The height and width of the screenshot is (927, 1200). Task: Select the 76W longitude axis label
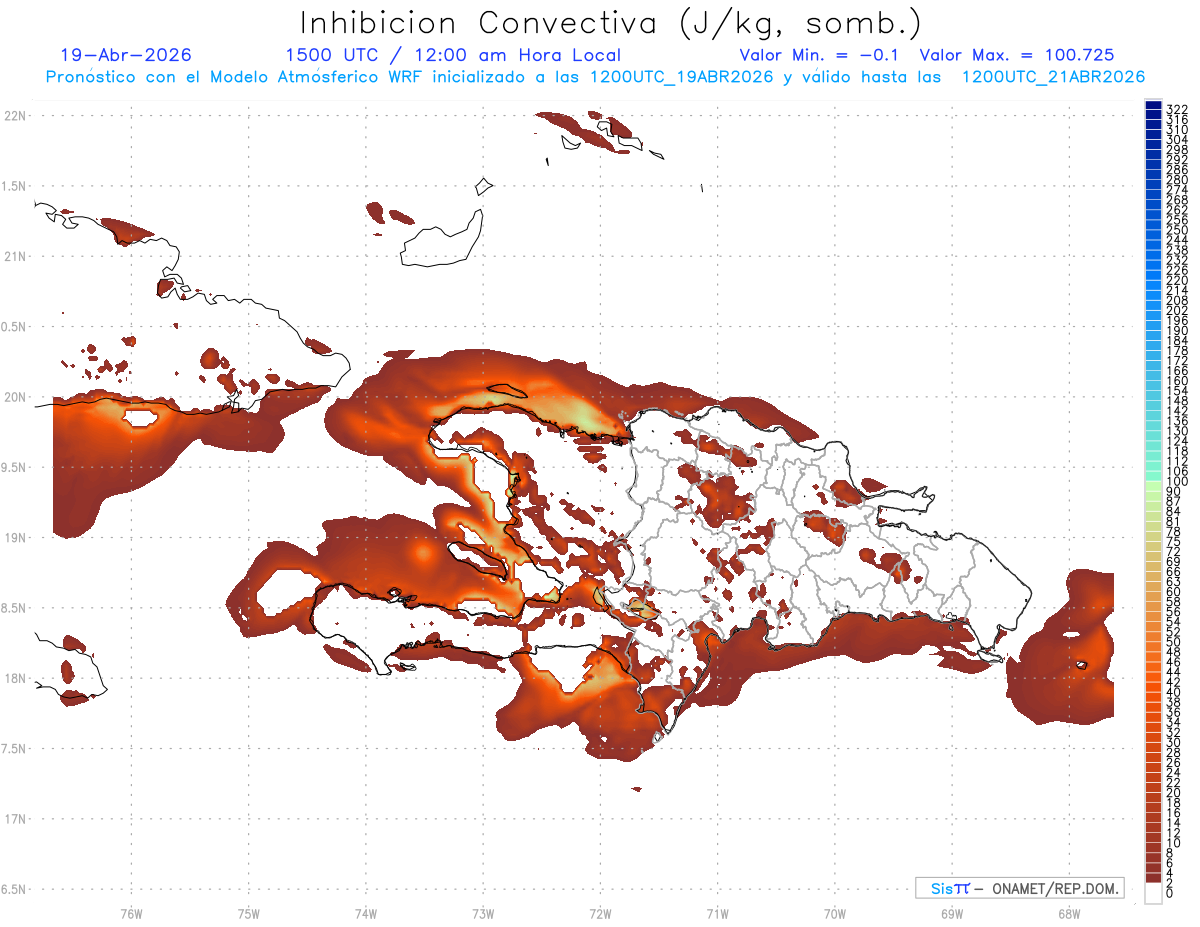[131, 913]
